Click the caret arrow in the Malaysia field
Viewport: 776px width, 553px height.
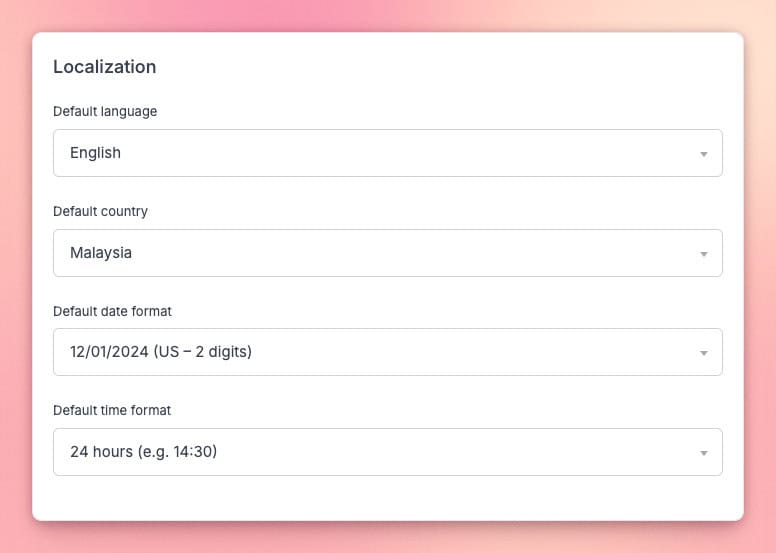703,254
